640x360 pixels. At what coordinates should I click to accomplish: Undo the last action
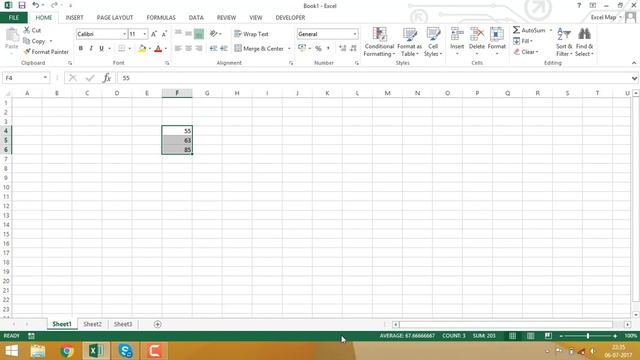coord(36,5)
